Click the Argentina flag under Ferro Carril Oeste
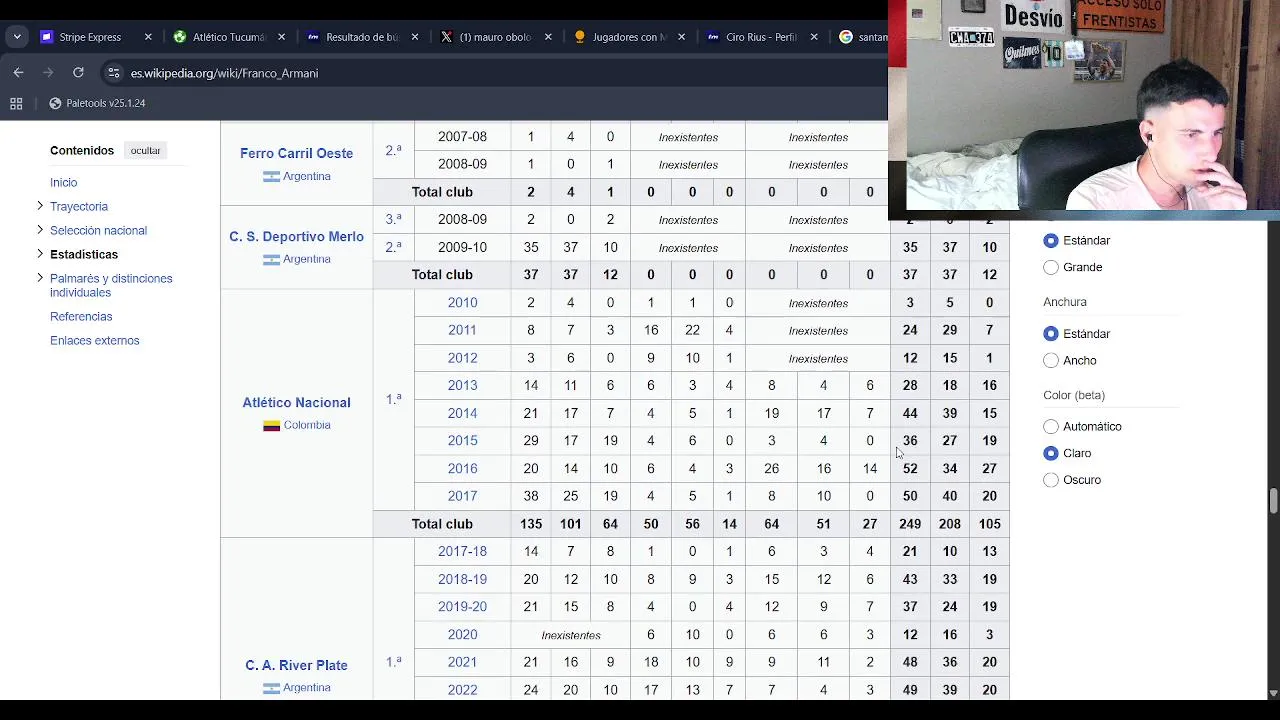1280x720 pixels. click(x=271, y=176)
